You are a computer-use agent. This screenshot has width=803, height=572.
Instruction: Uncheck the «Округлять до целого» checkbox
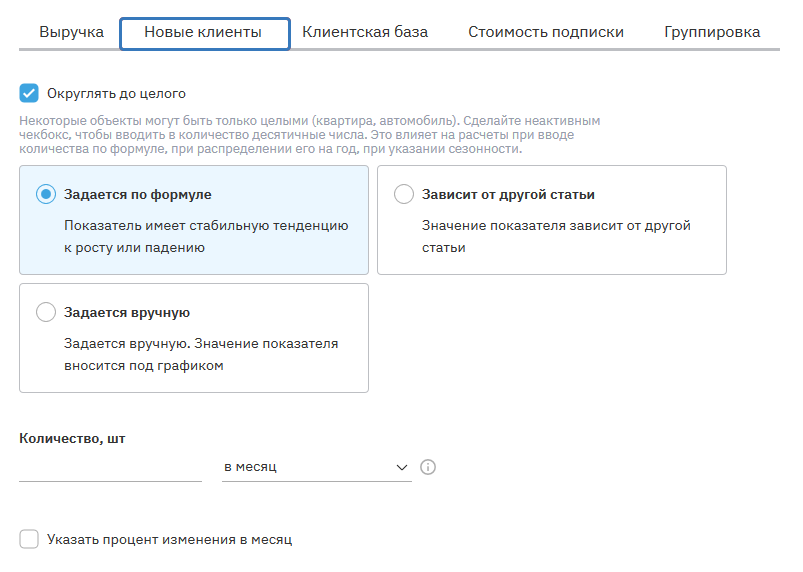pyautogui.click(x=29, y=94)
